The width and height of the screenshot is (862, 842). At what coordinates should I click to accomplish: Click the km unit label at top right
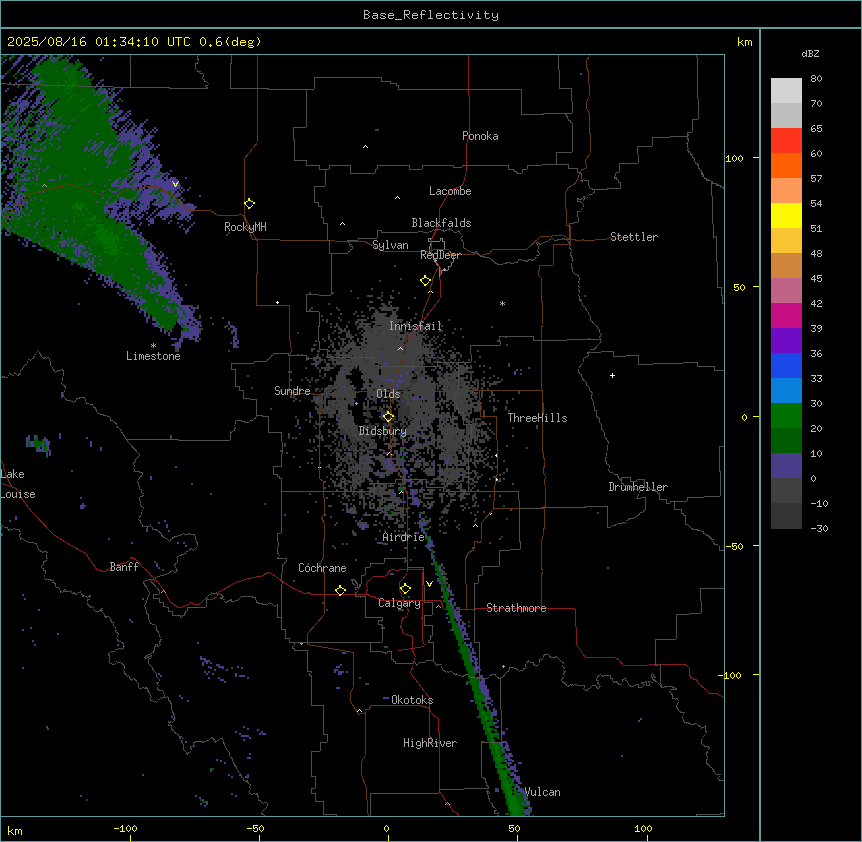[744, 42]
